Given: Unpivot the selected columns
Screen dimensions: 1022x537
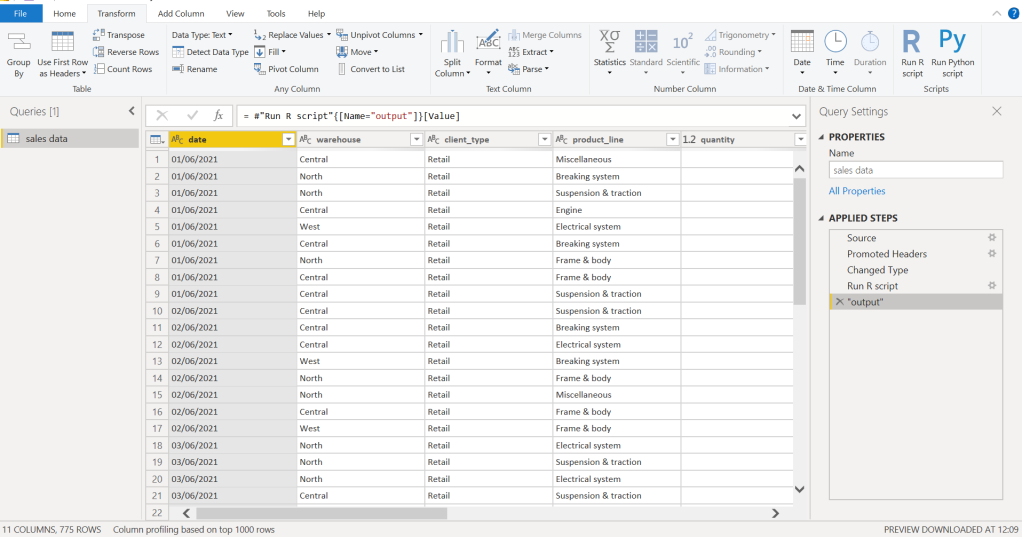Looking at the screenshot, I should (x=379, y=35).
